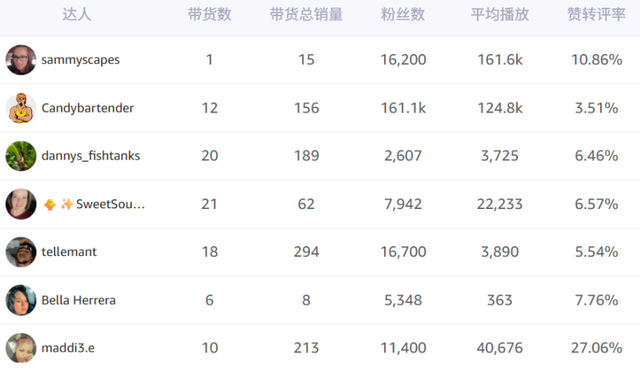The image size is (640, 371).
Task: Click Candybartender cartoon avatar
Action: [x=21, y=108]
